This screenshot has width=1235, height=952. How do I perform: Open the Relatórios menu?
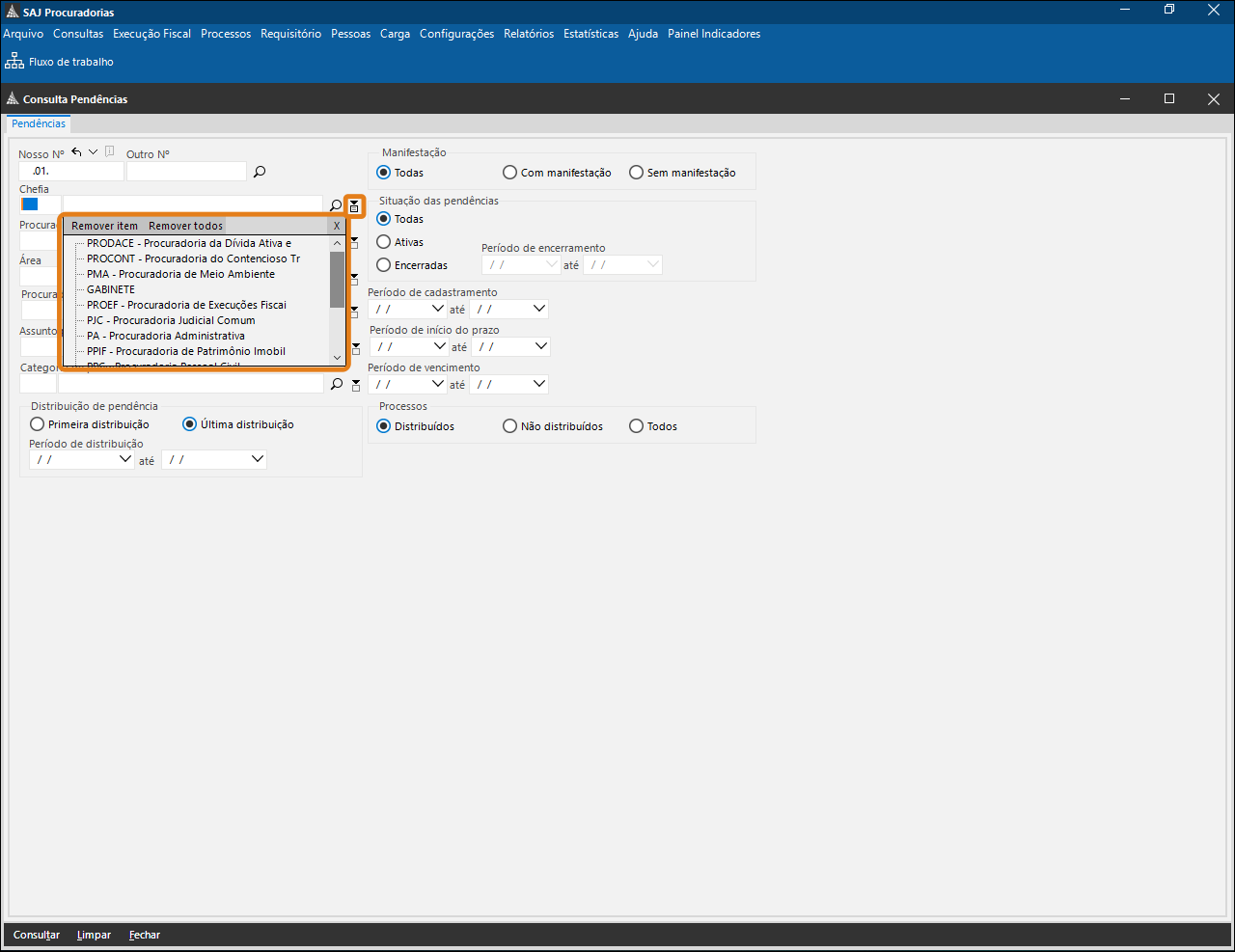(529, 34)
